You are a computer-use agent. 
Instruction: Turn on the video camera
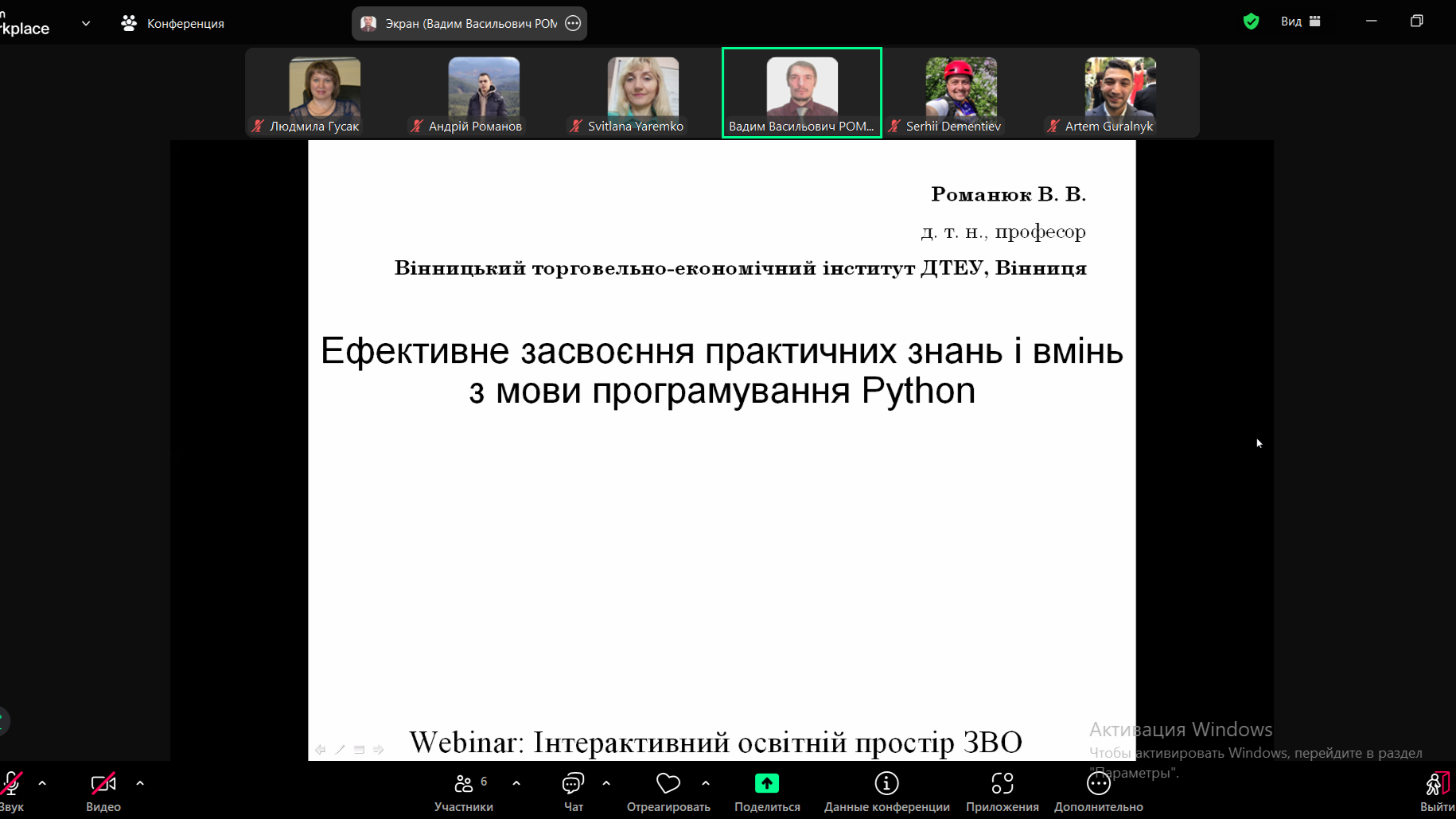click(103, 784)
